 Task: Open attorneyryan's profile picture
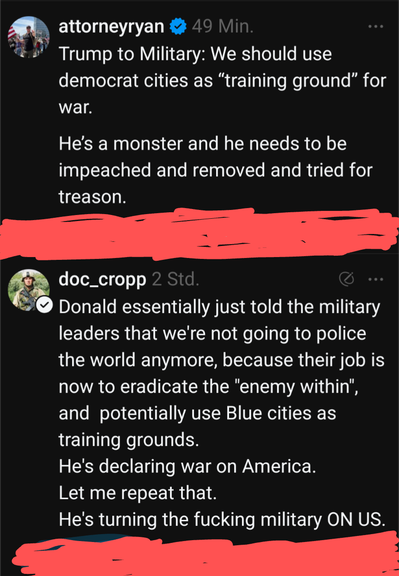tap(29, 37)
